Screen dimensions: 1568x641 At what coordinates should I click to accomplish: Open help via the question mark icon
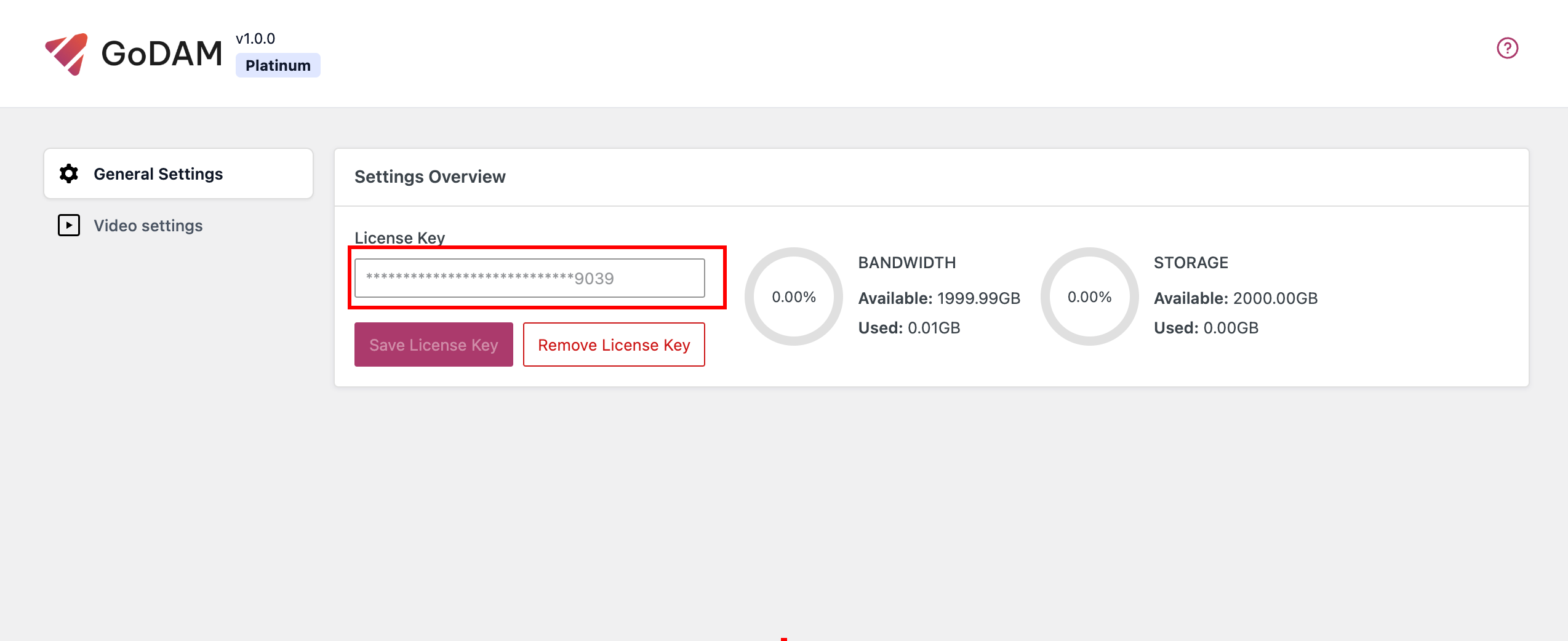click(1507, 48)
